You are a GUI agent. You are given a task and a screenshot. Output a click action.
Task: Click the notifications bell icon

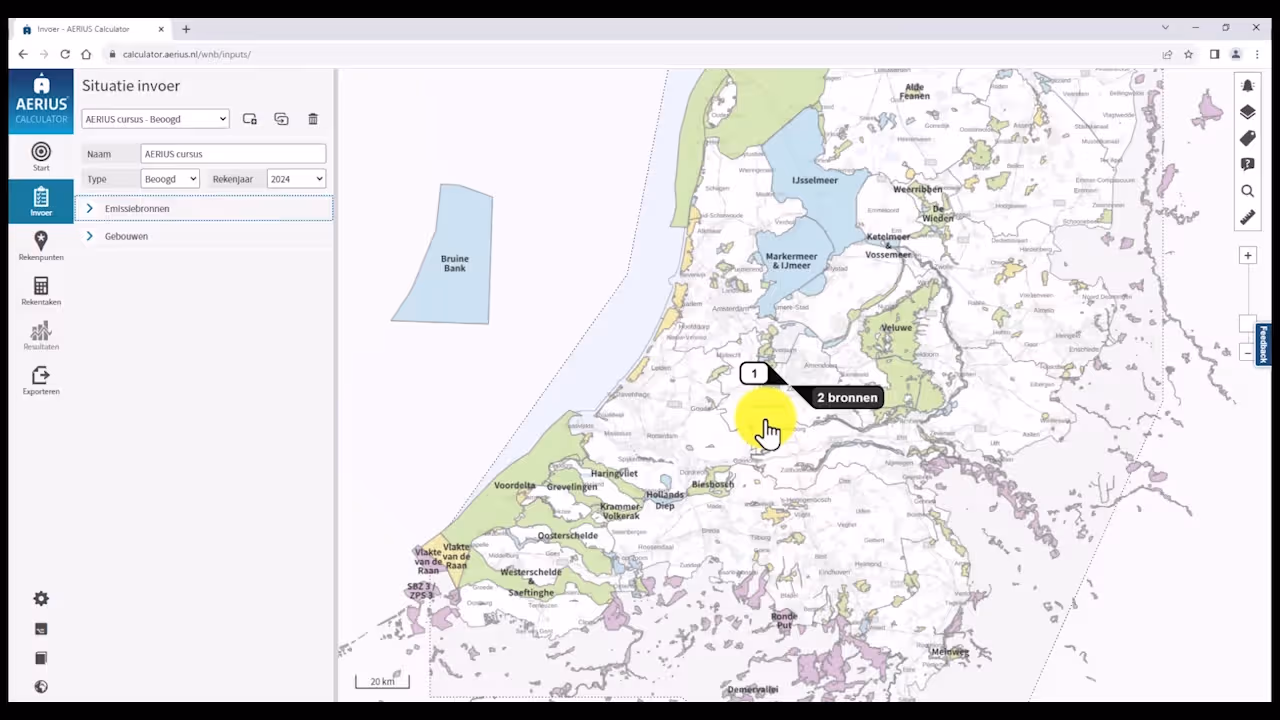click(1247, 86)
